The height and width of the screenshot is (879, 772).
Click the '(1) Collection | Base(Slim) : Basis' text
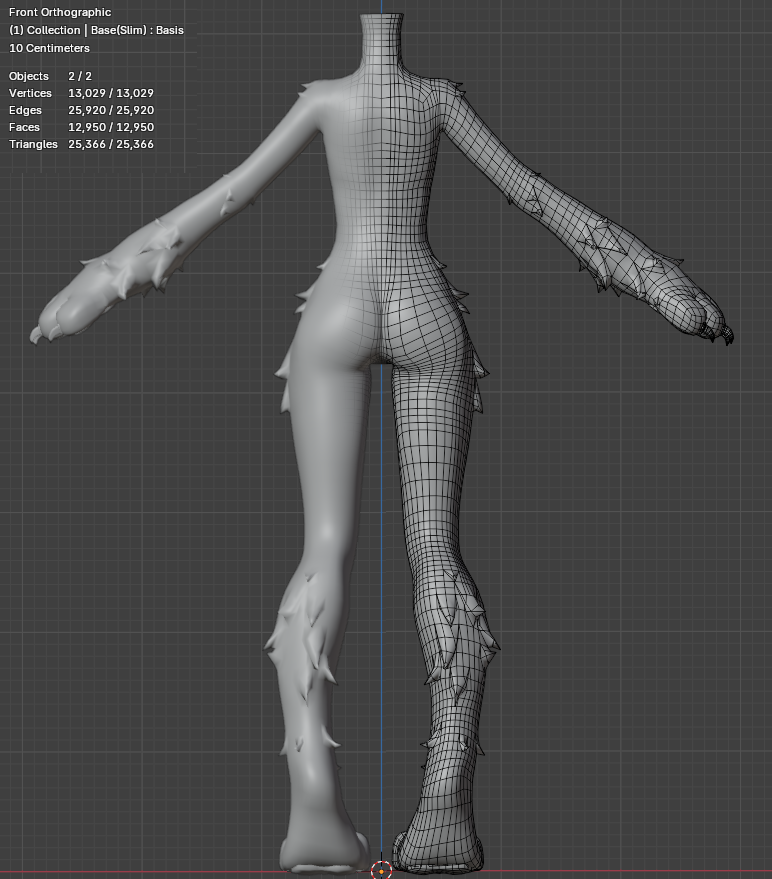[x=96, y=30]
